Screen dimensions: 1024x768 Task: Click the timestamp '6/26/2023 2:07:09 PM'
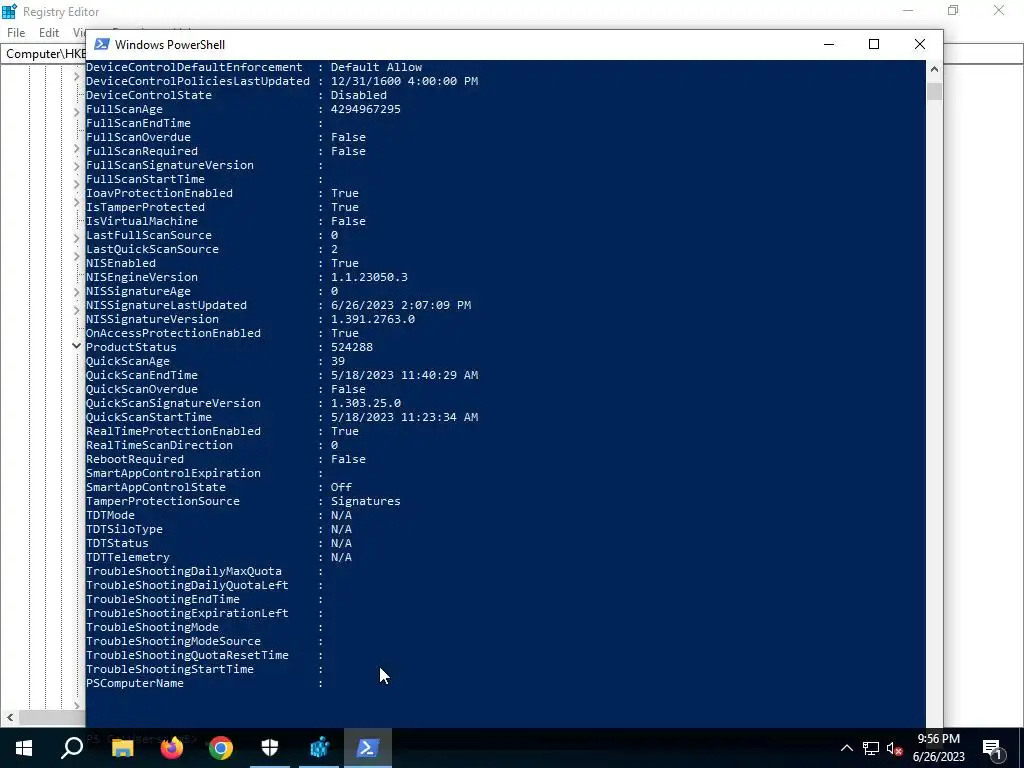[x=401, y=305]
